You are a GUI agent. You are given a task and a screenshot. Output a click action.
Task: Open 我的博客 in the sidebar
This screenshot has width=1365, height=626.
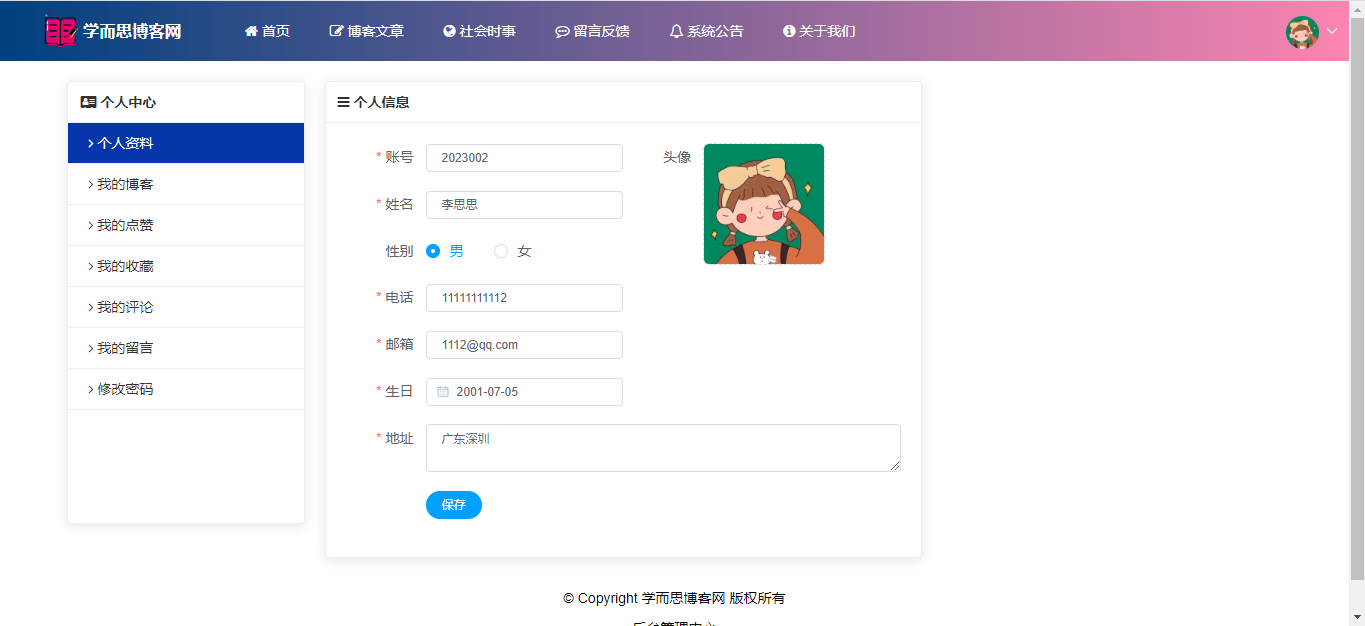[186, 184]
